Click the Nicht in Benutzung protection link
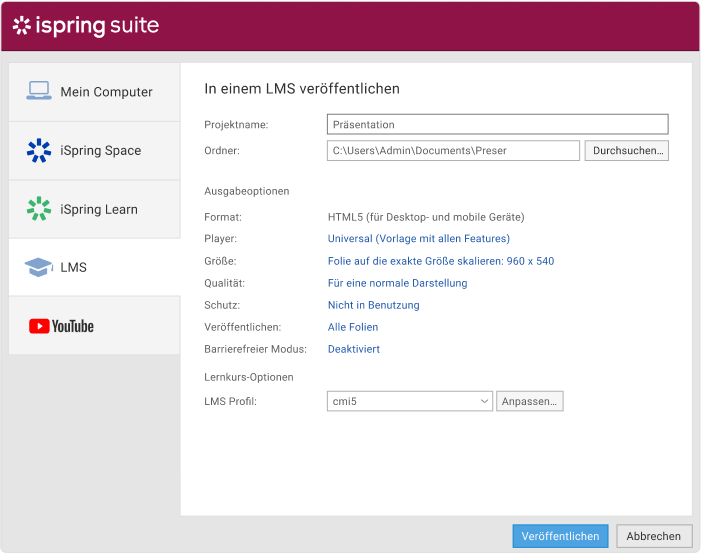Viewport: 701px width, 553px height. [374, 305]
